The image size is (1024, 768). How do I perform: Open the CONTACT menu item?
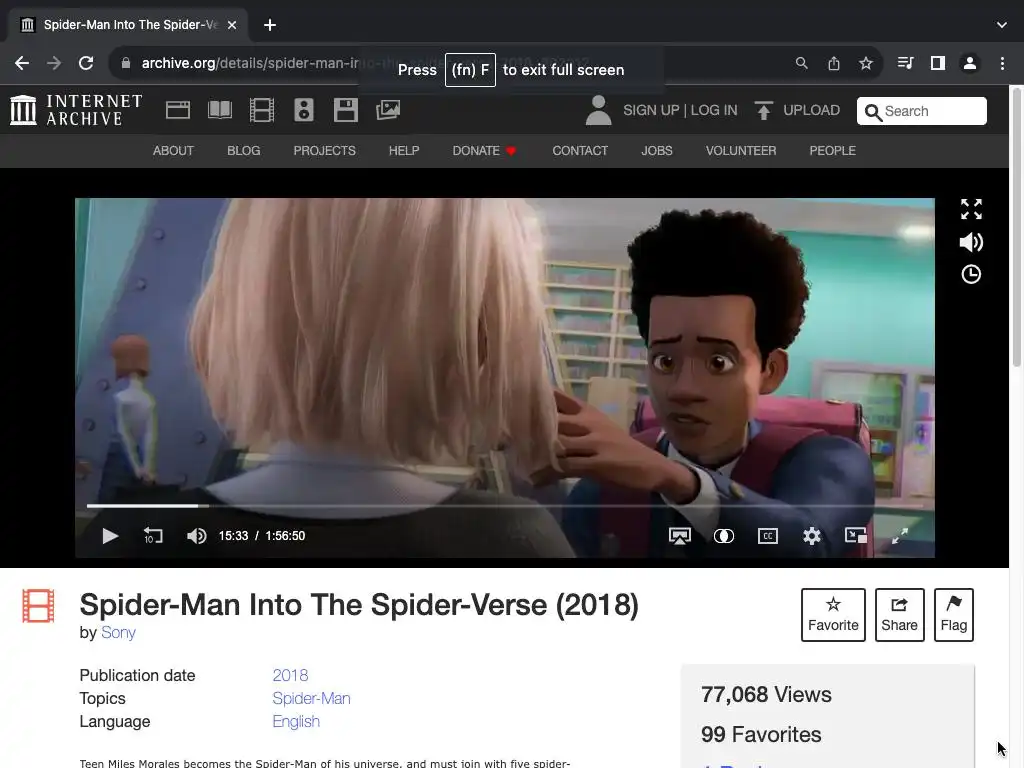[580, 151]
